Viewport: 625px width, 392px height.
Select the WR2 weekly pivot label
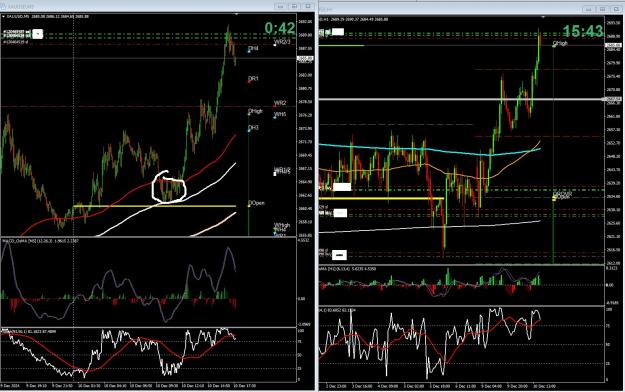pyautogui.click(x=280, y=103)
